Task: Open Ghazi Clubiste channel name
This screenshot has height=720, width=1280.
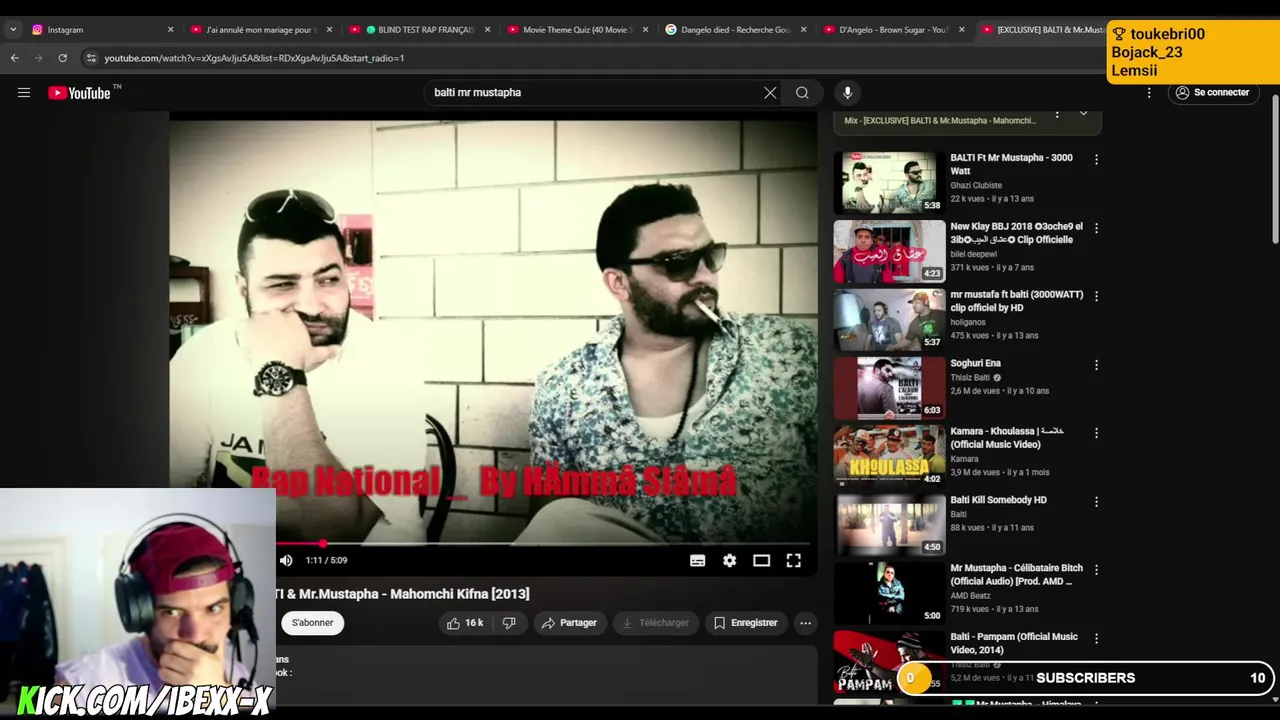Action: coord(976,186)
